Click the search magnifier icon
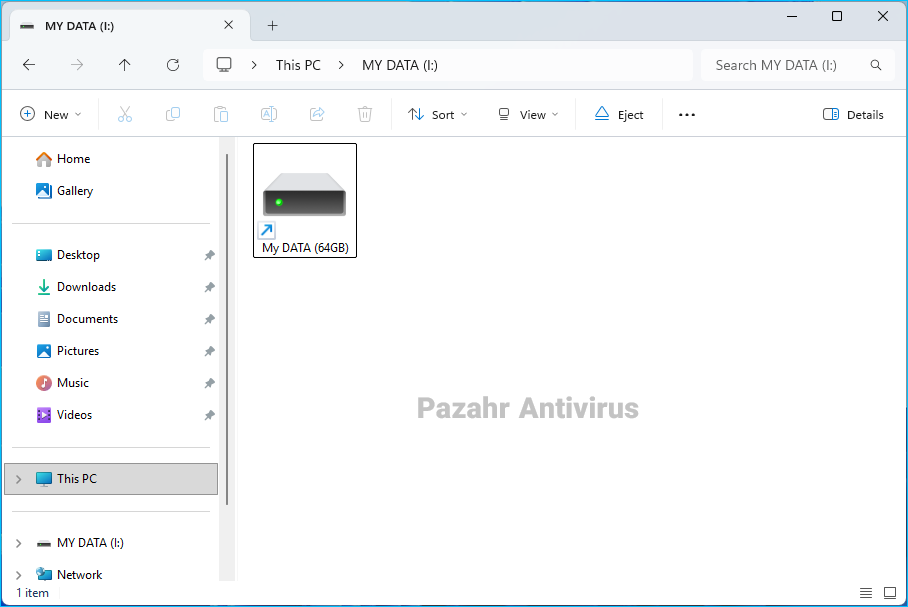The height and width of the screenshot is (607, 908). click(876, 65)
